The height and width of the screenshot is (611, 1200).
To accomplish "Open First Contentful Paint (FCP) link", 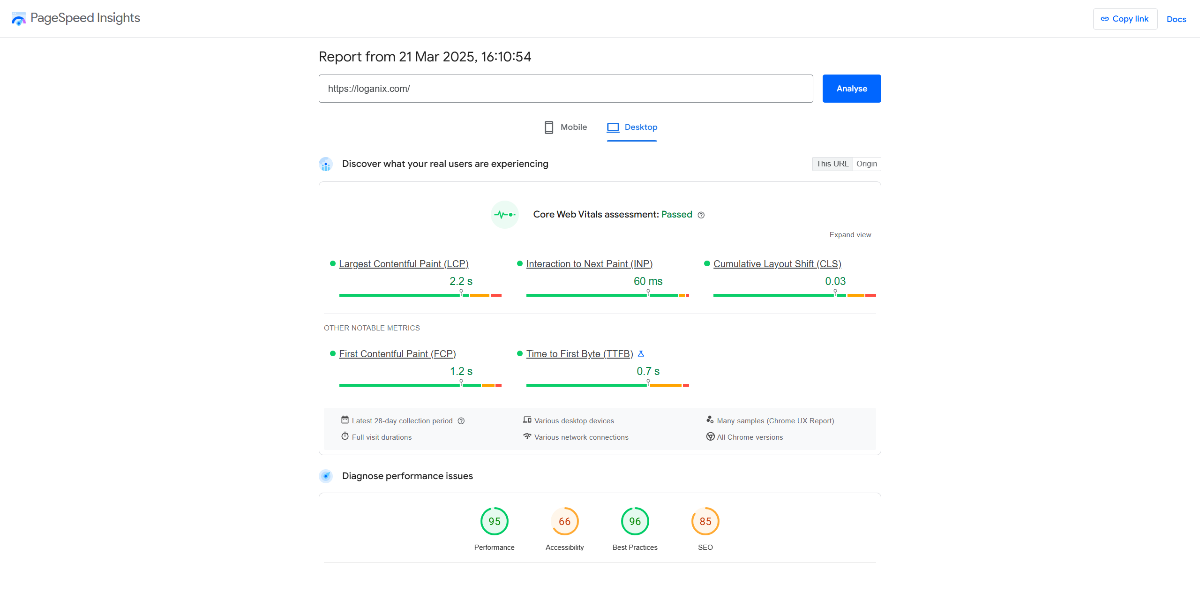I will pos(398,354).
